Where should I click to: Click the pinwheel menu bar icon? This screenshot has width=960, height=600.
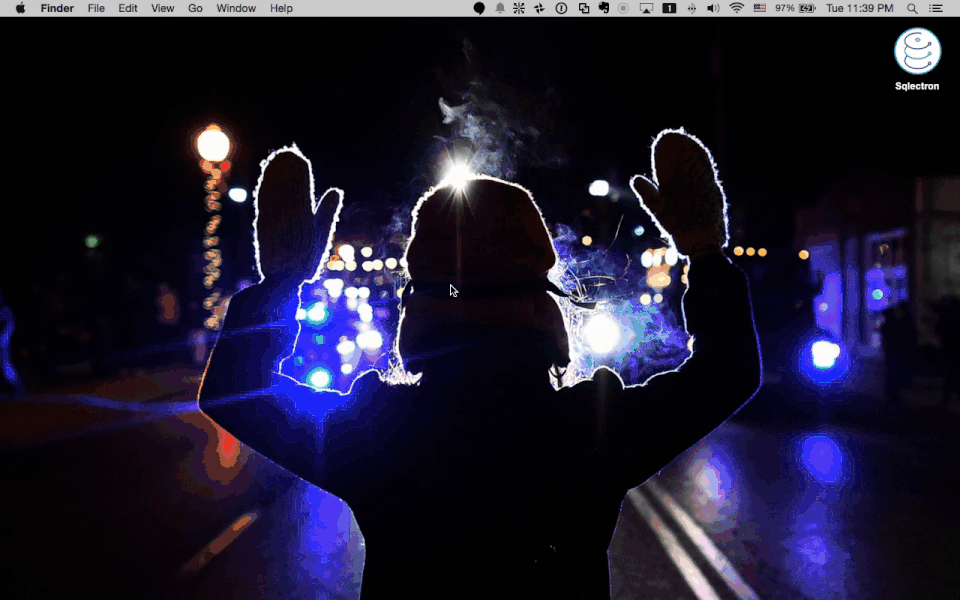tap(539, 8)
